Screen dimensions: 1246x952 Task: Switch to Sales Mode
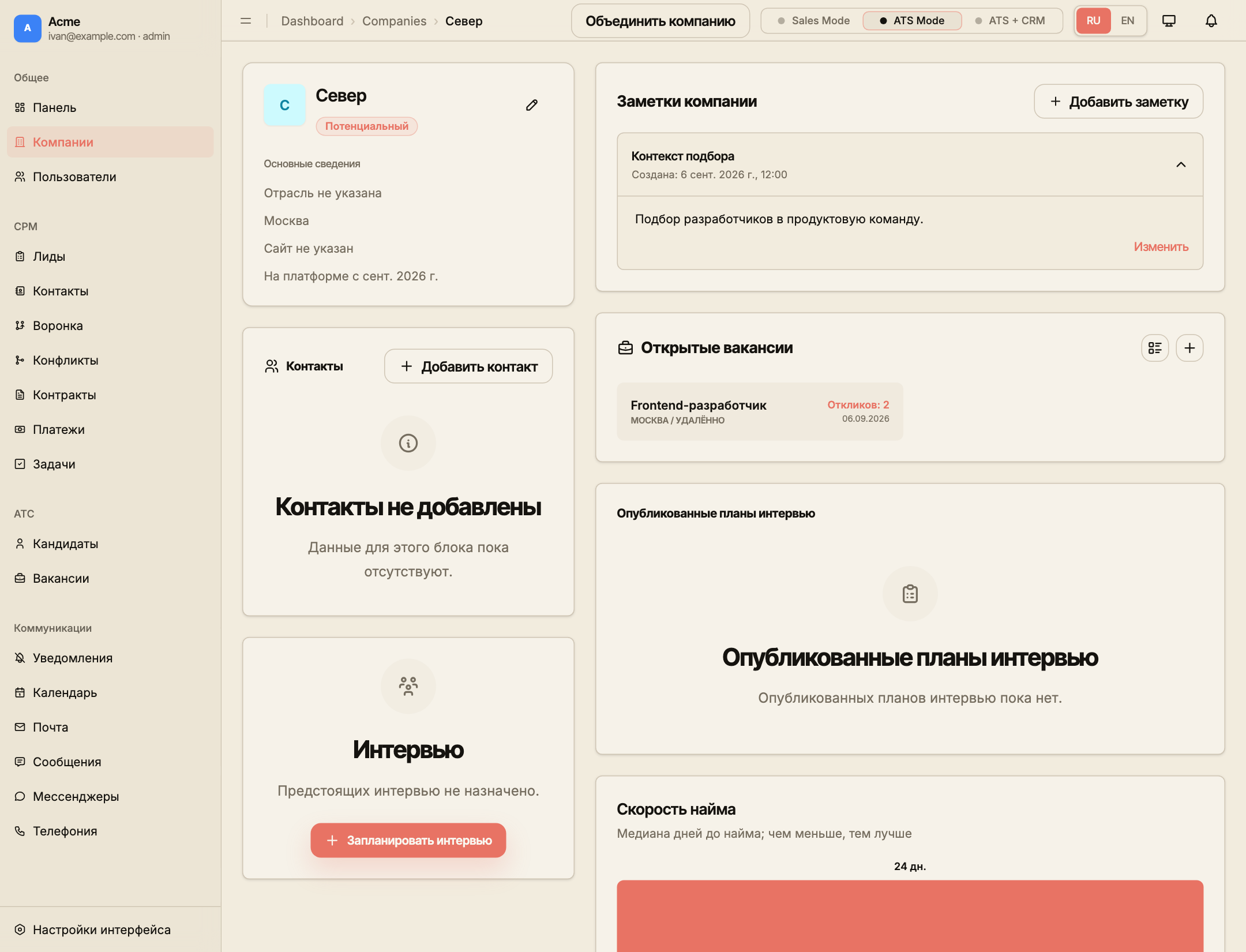pos(813,21)
